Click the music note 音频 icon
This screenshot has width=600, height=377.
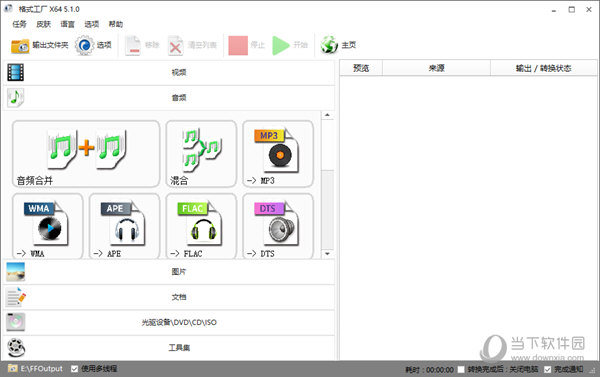(15, 98)
